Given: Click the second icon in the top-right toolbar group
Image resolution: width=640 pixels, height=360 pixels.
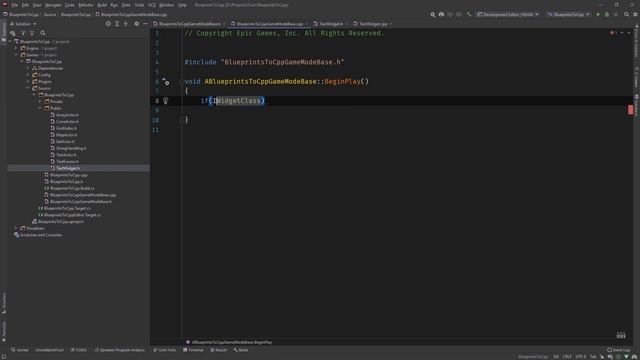Looking at the screenshot, I should point(441,14).
